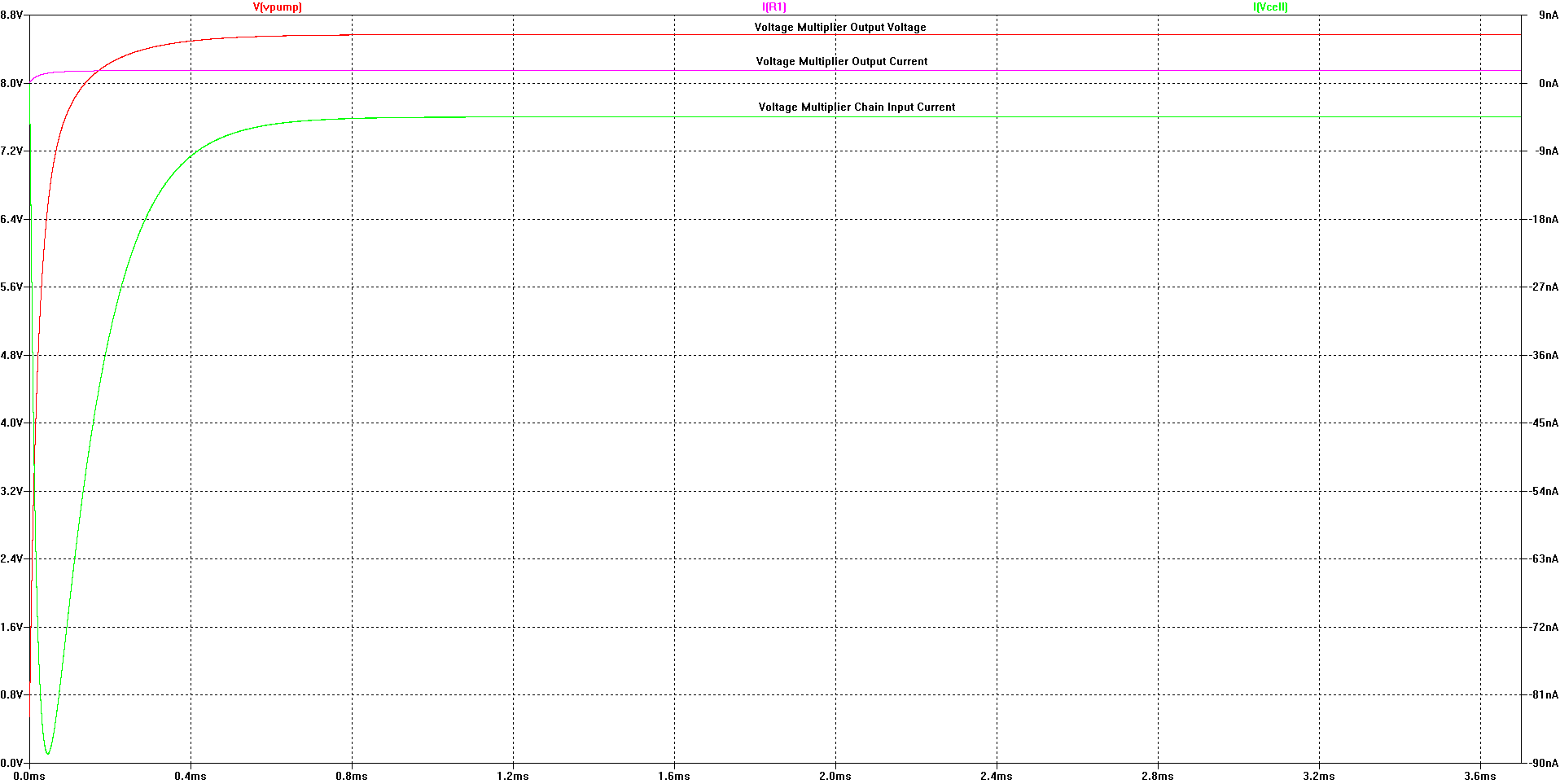
Task: Click the 'Voltage Multiplier Chain Input Current' annotation
Action: click(x=857, y=107)
